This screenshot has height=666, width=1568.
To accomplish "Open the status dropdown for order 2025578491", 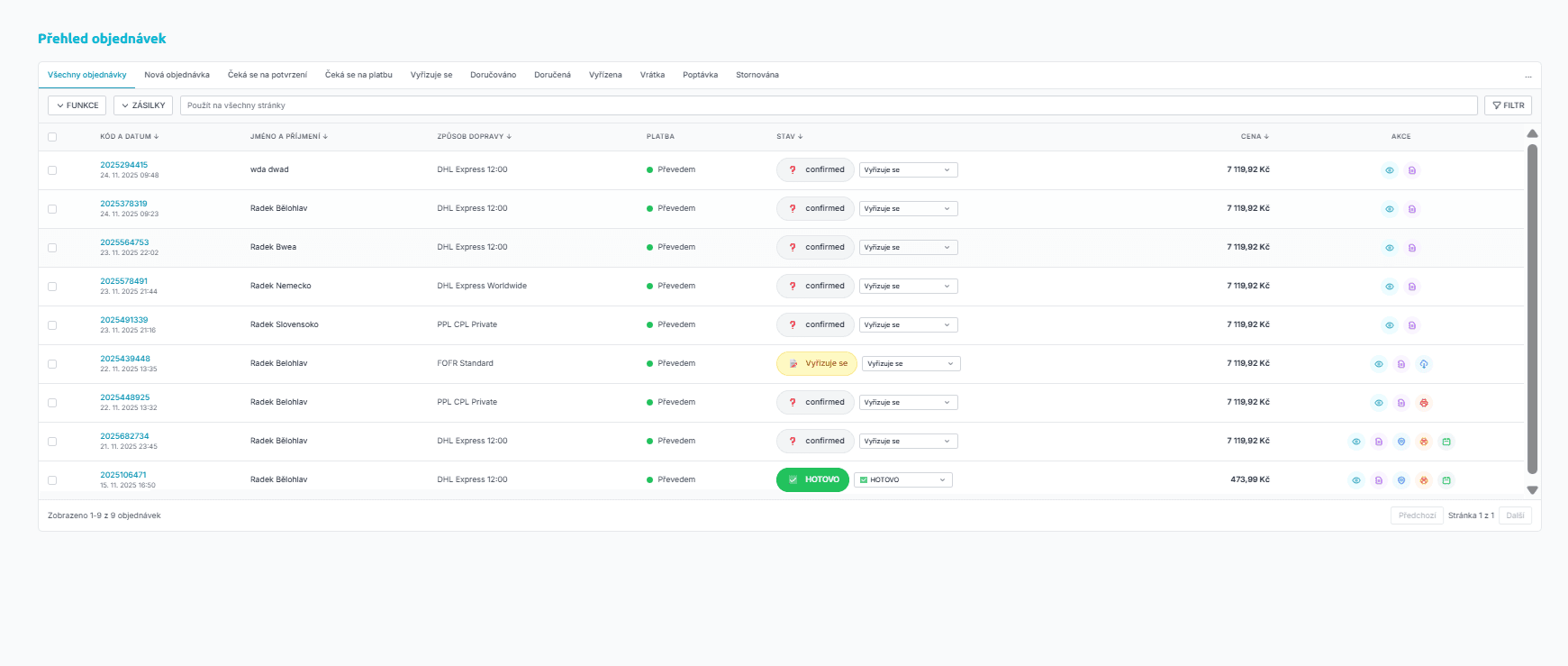I will click(908, 287).
